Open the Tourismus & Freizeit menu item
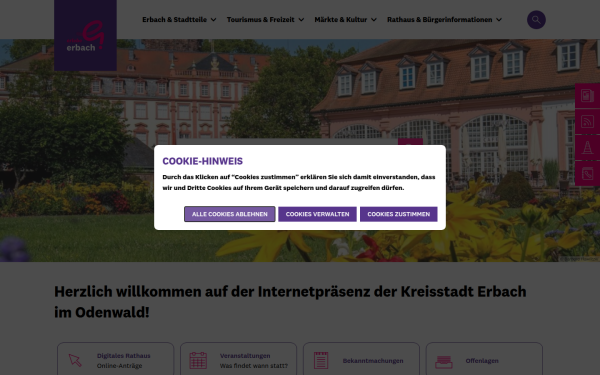The width and height of the screenshot is (600, 375). (261, 20)
